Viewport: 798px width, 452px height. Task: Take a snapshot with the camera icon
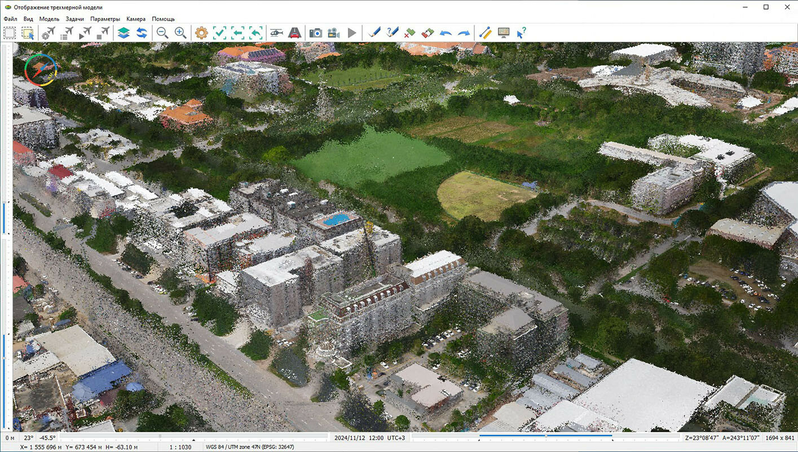315,32
